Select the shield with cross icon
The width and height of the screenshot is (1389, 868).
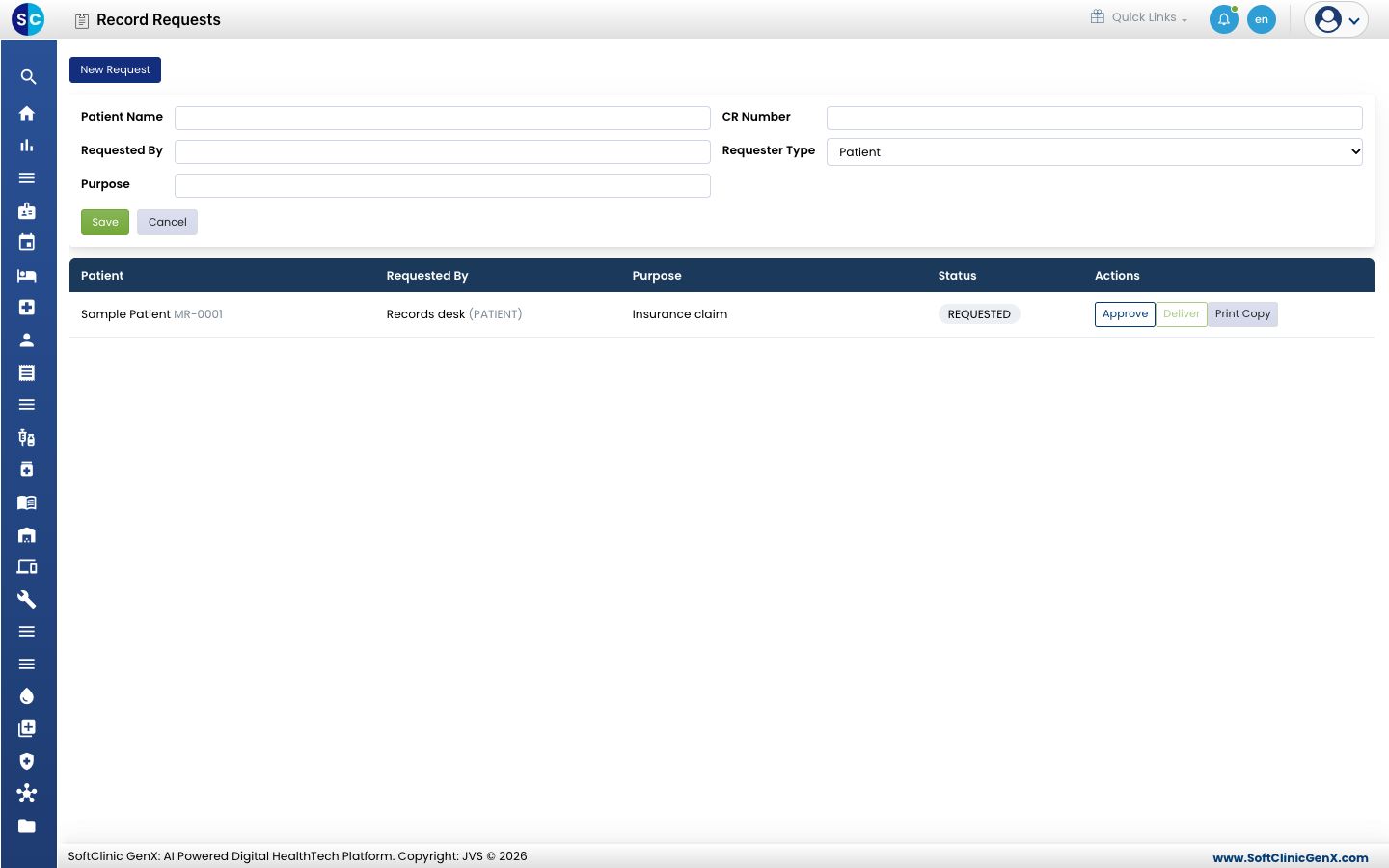coord(27,761)
